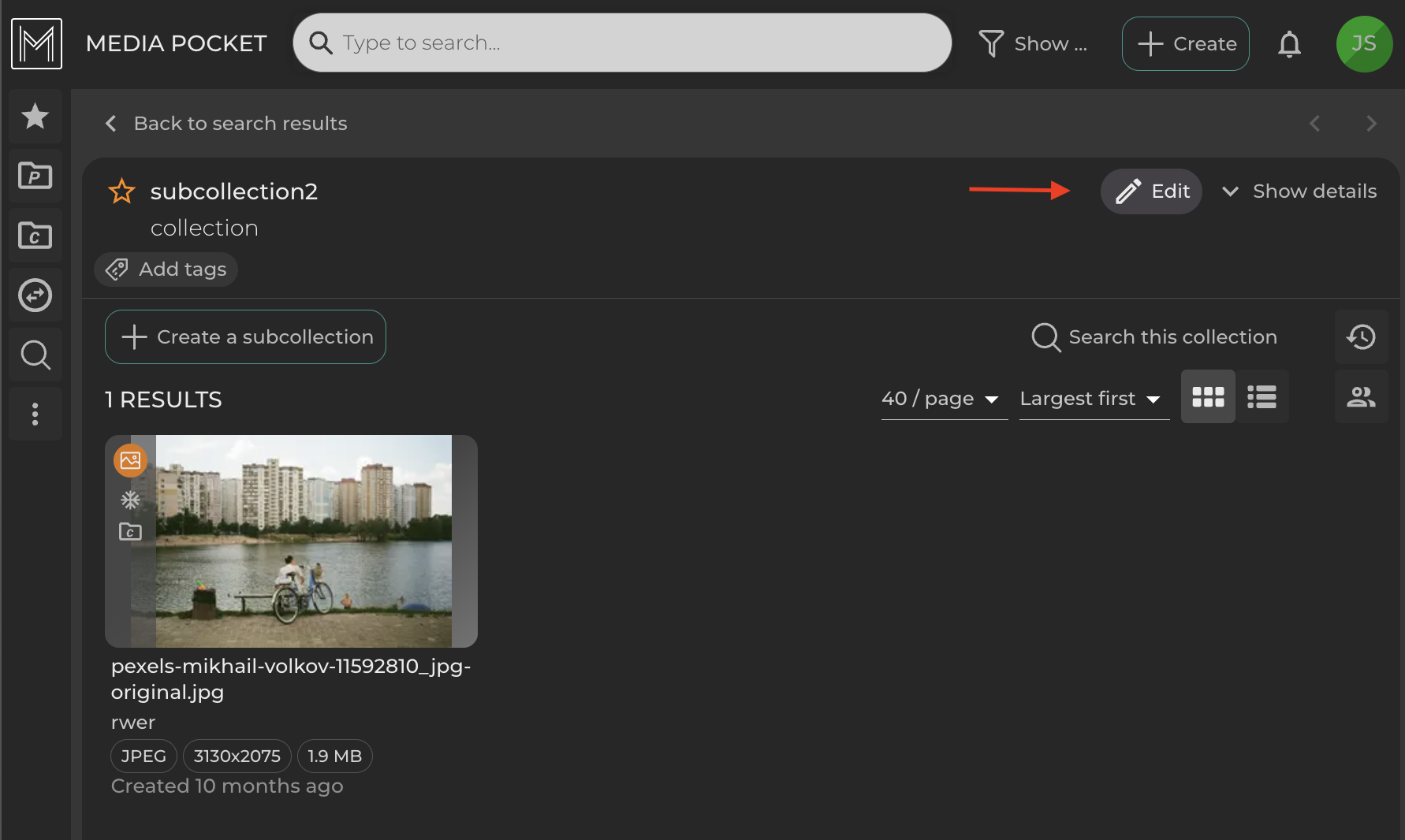This screenshot has width=1405, height=840.
Task: Open the 40 per page dropdown
Action: pyautogui.click(x=941, y=399)
